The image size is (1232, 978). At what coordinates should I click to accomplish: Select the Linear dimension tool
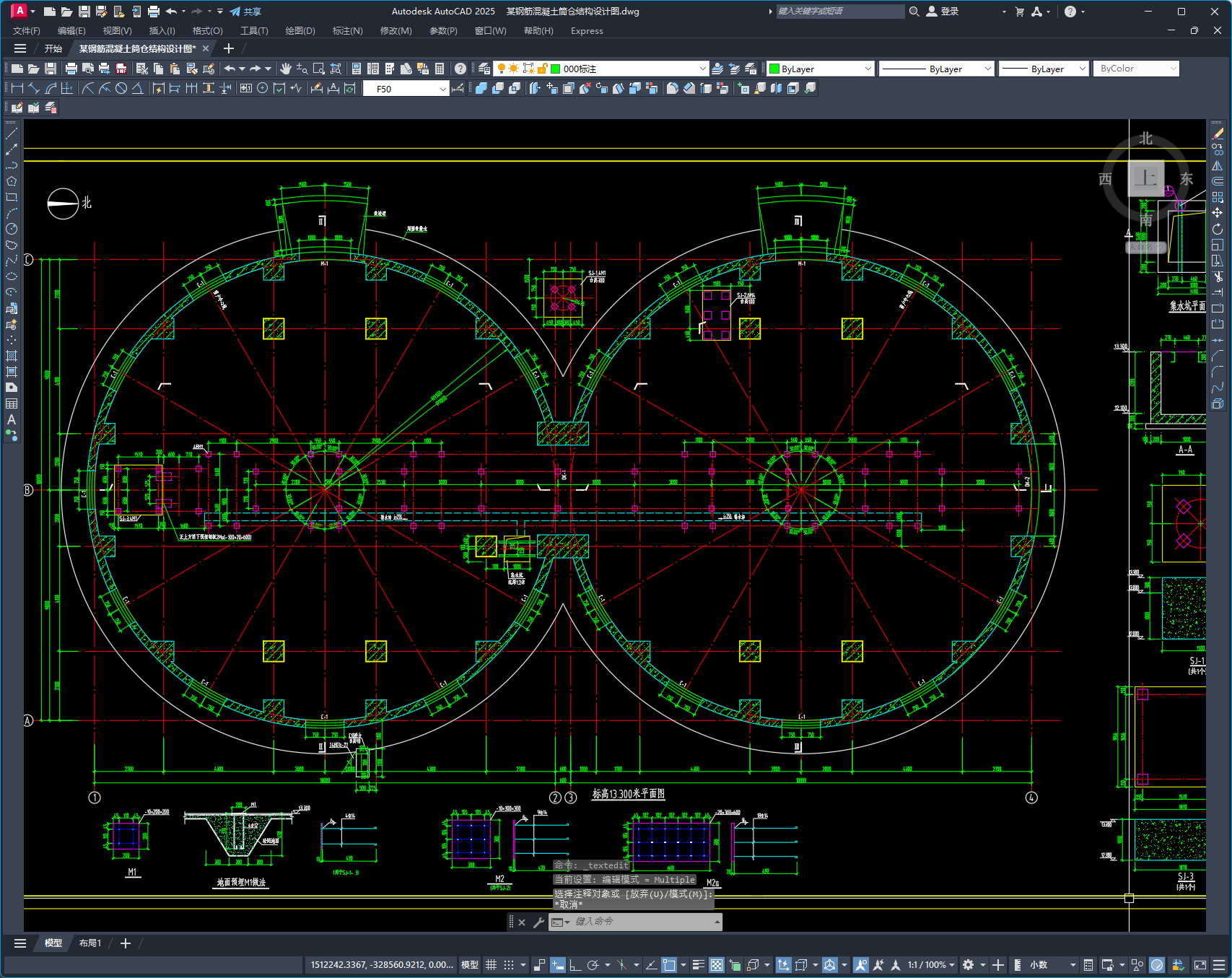click(x=17, y=88)
